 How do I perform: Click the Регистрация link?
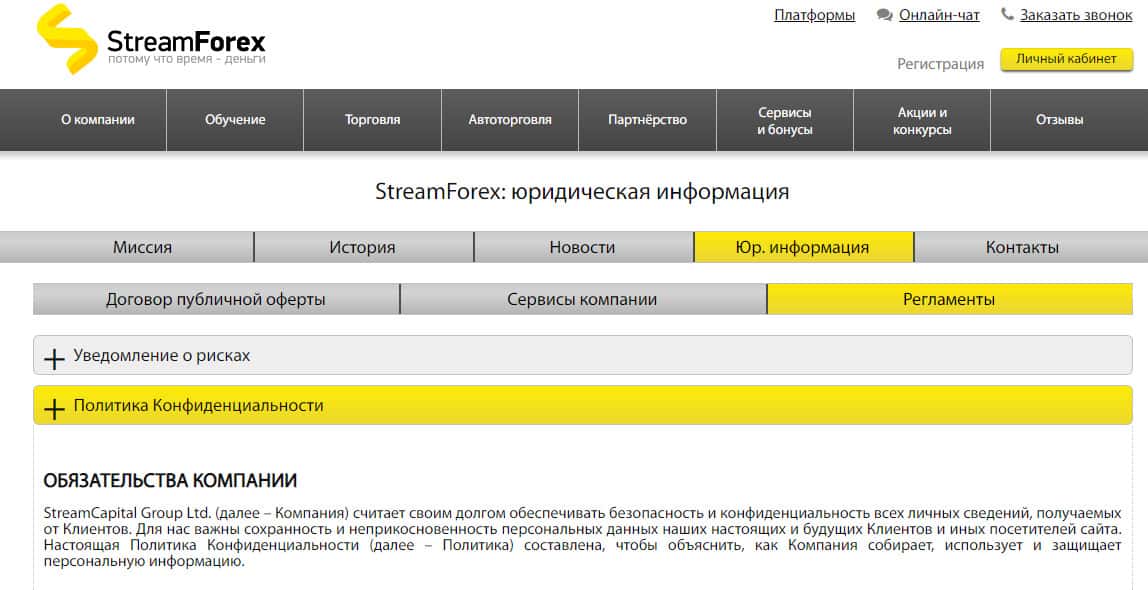click(x=940, y=64)
